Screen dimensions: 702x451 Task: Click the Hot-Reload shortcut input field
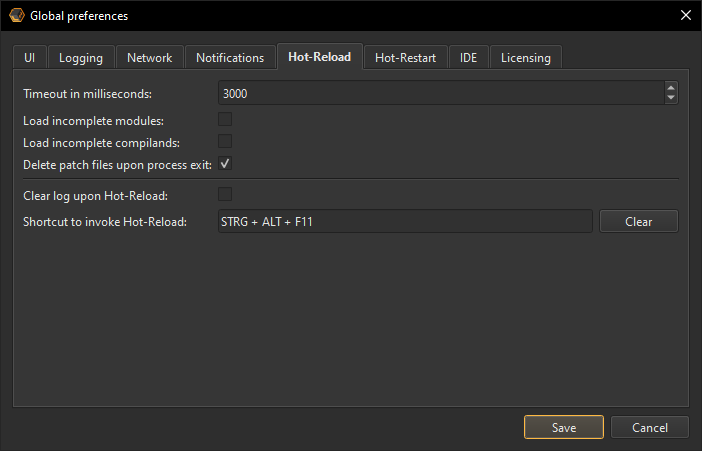pyautogui.click(x=405, y=221)
